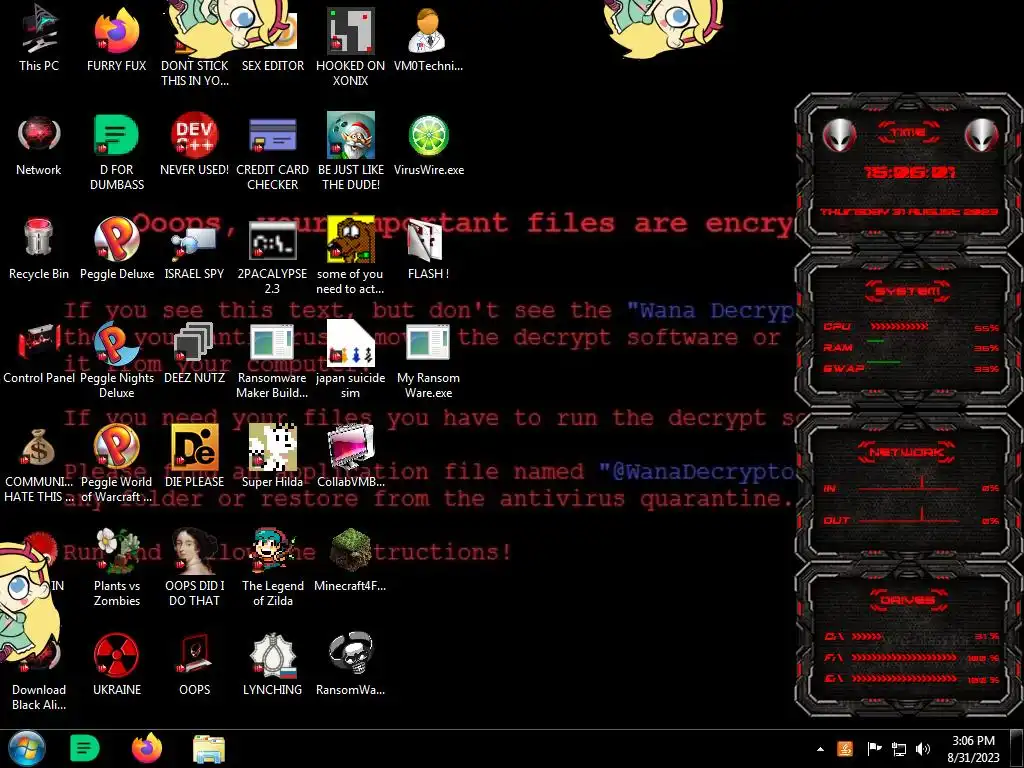The height and width of the screenshot is (768, 1024).
Task: Launch the Super Hilda shortcut
Action: tap(272, 456)
